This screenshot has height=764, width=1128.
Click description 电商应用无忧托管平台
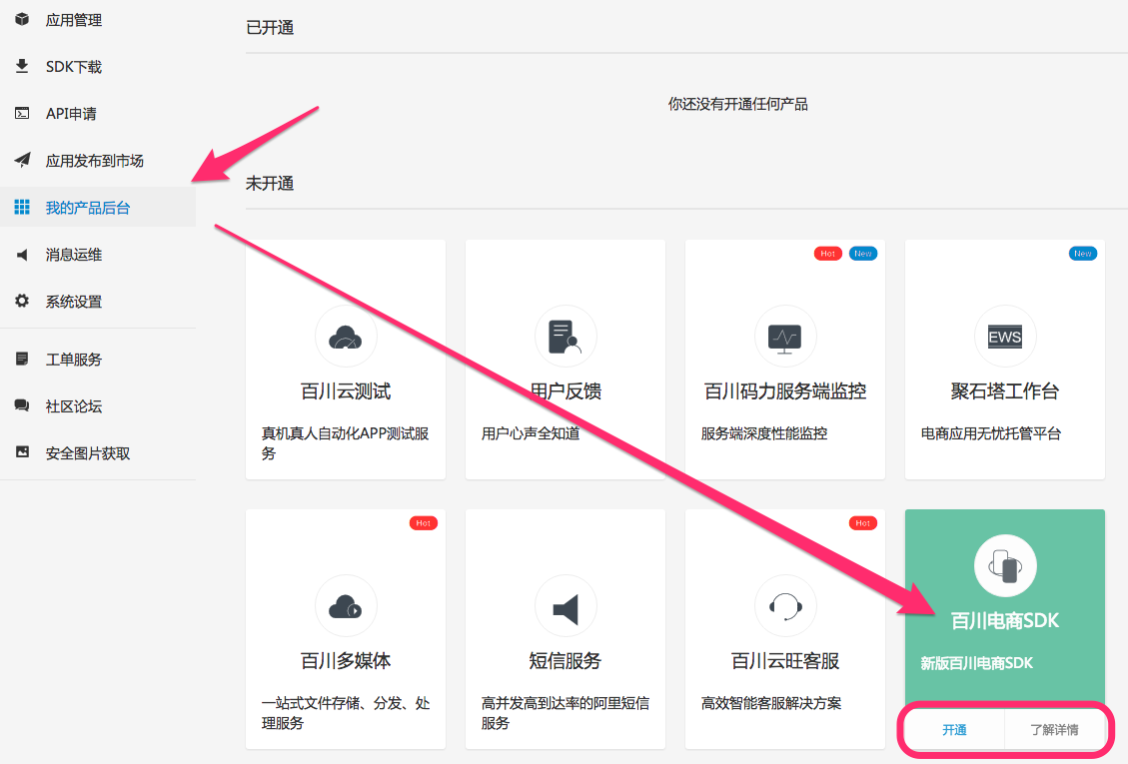991,433
